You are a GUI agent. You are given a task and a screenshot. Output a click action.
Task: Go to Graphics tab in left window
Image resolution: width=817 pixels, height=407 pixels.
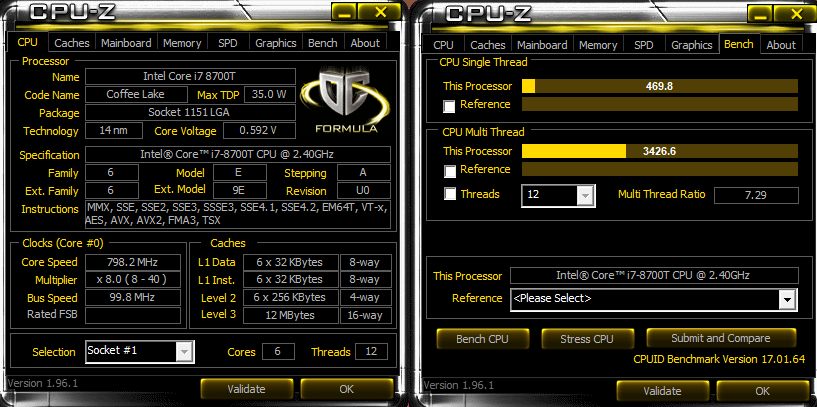tap(276, 43)
